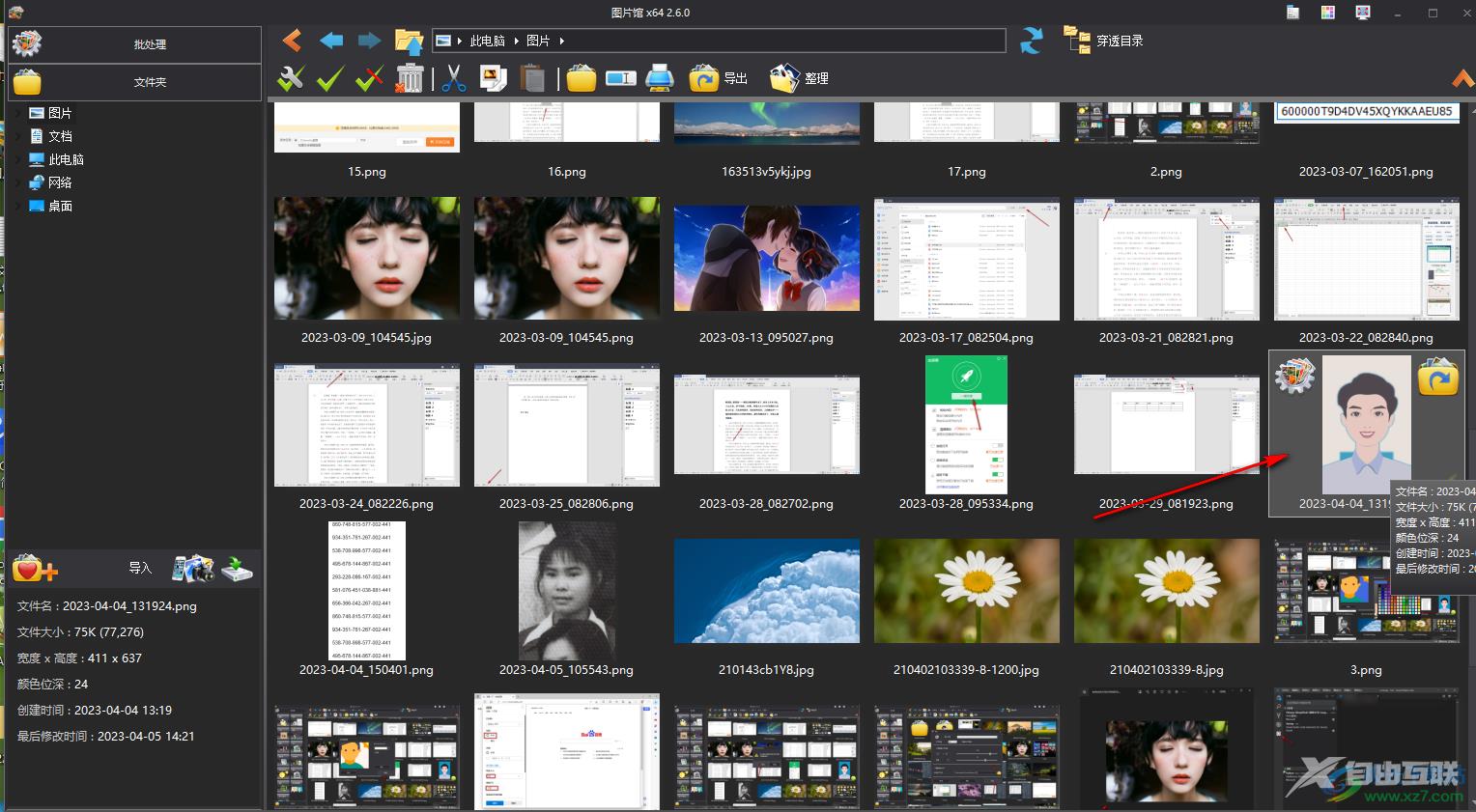Image resolution: width=1476 pixels, height=812 pixels.
Task: Select 网络 in the folder tree
Action: tap(60, 182)
